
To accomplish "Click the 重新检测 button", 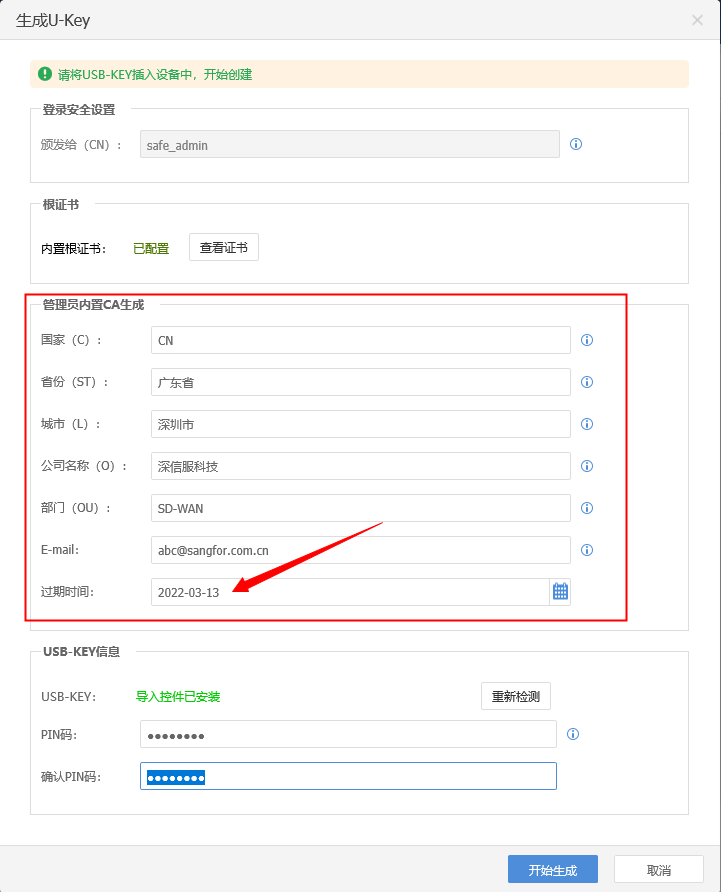I will tap(516, 696).
